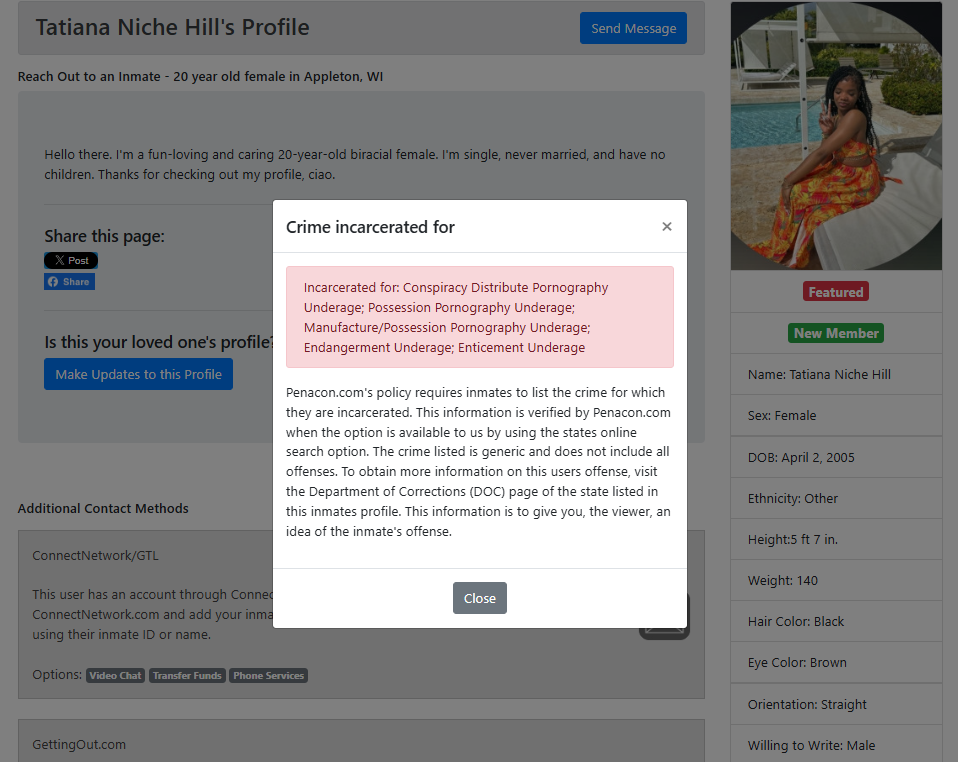Click the green New Member badge
Viewport: 958px width, 762px height.
click(836, 333)
